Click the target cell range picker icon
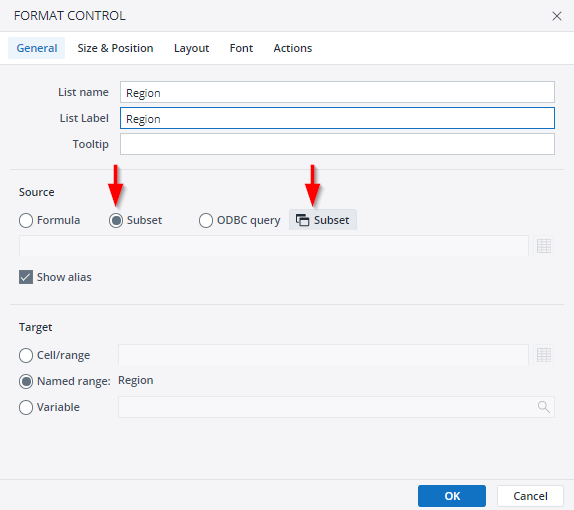 click(544, 355)
